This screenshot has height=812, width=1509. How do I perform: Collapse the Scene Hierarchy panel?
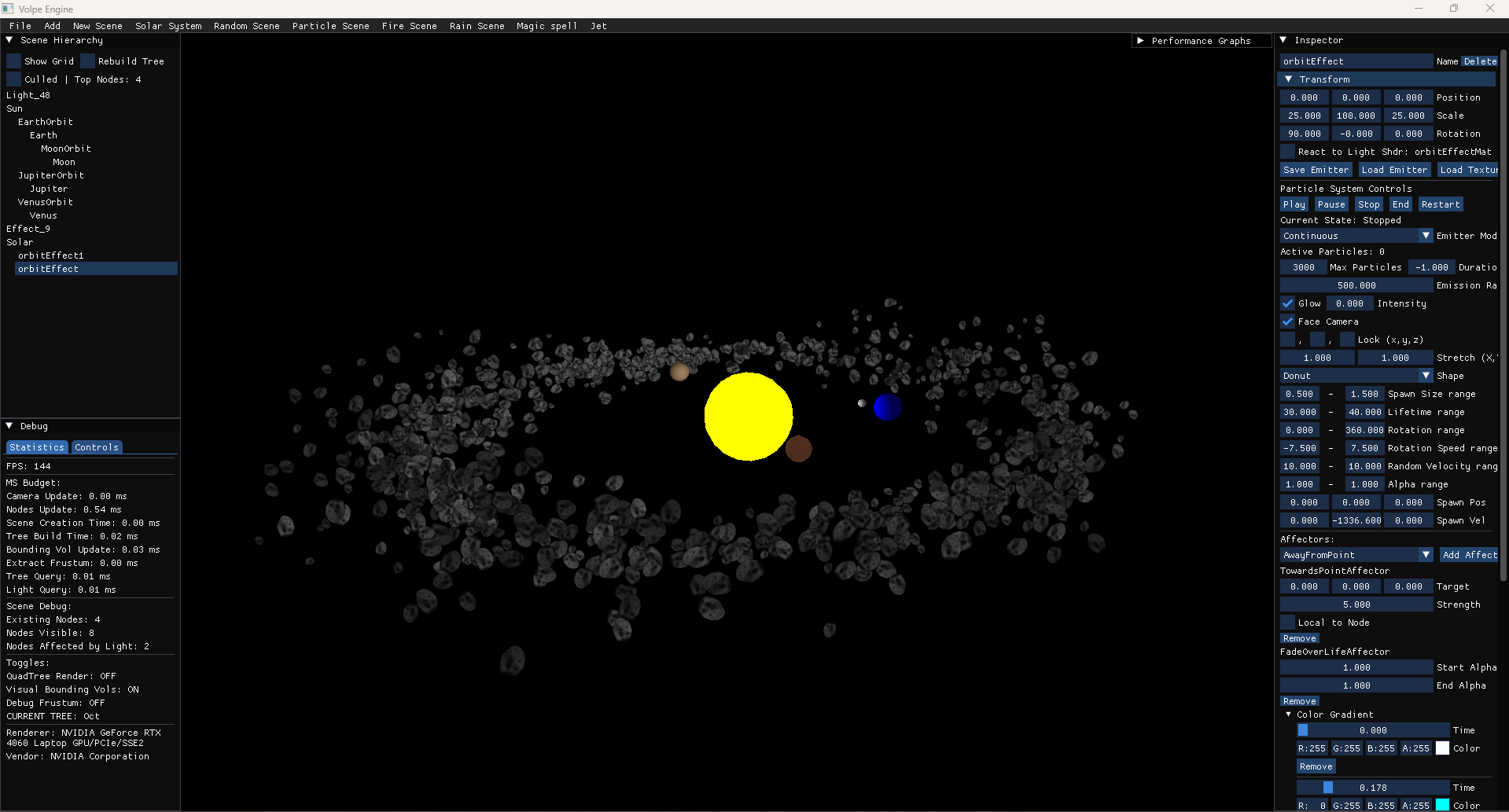pyautogui.click(x=9, y=40)
